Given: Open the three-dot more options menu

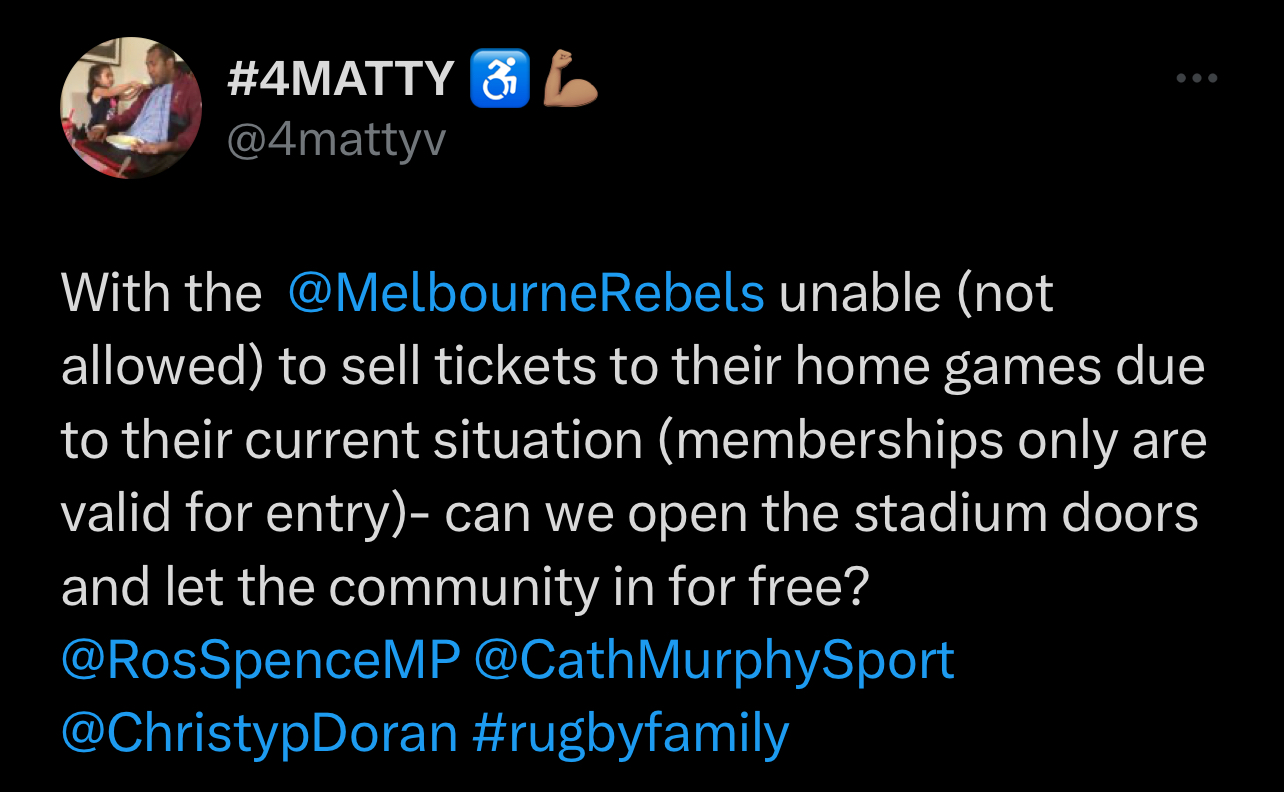Looking at the screenshot, I should (1196, 78).
